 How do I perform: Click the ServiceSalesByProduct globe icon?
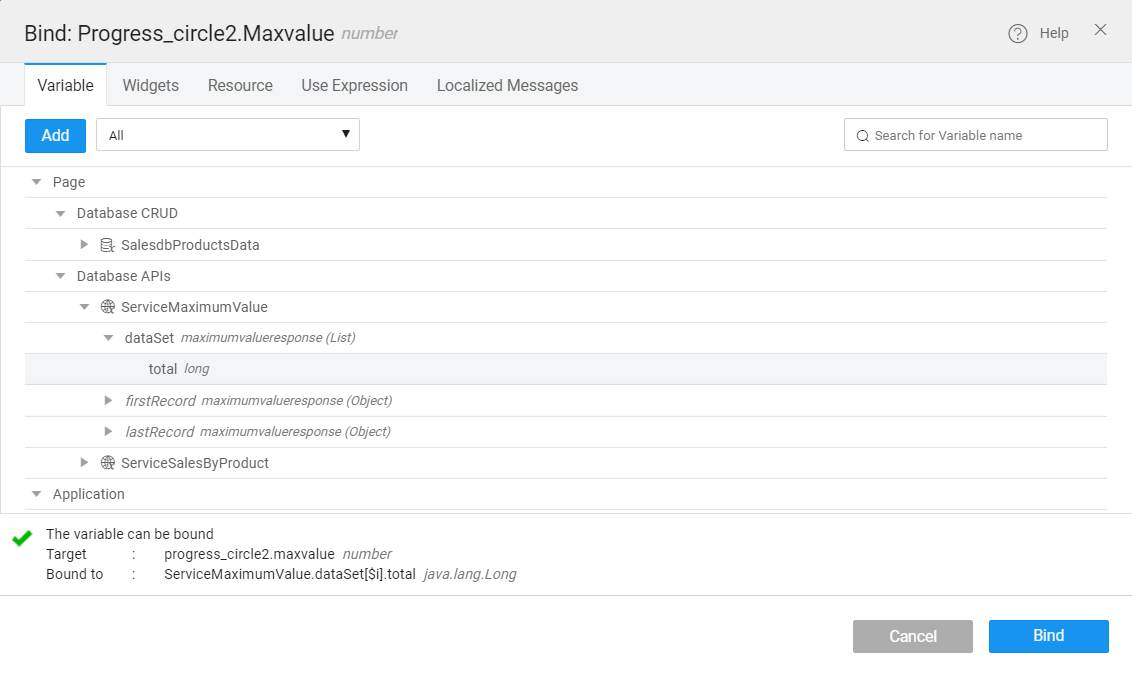click(x=108, y=463)
